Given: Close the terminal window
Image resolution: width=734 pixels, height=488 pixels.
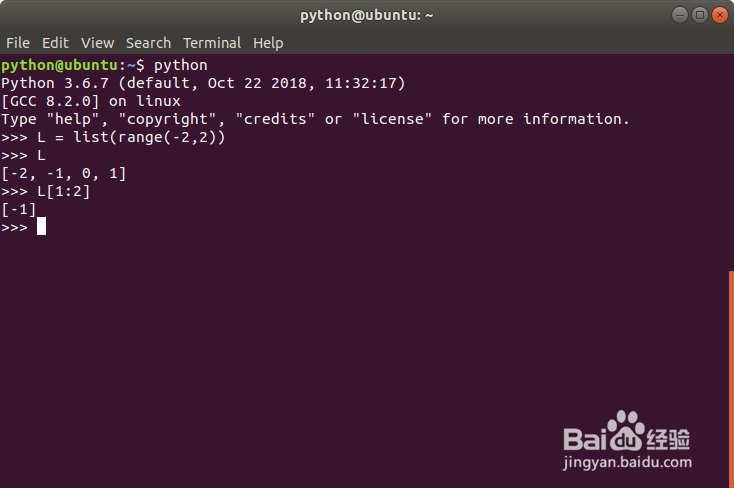Looking at the screenshot, I should [719, 15].
